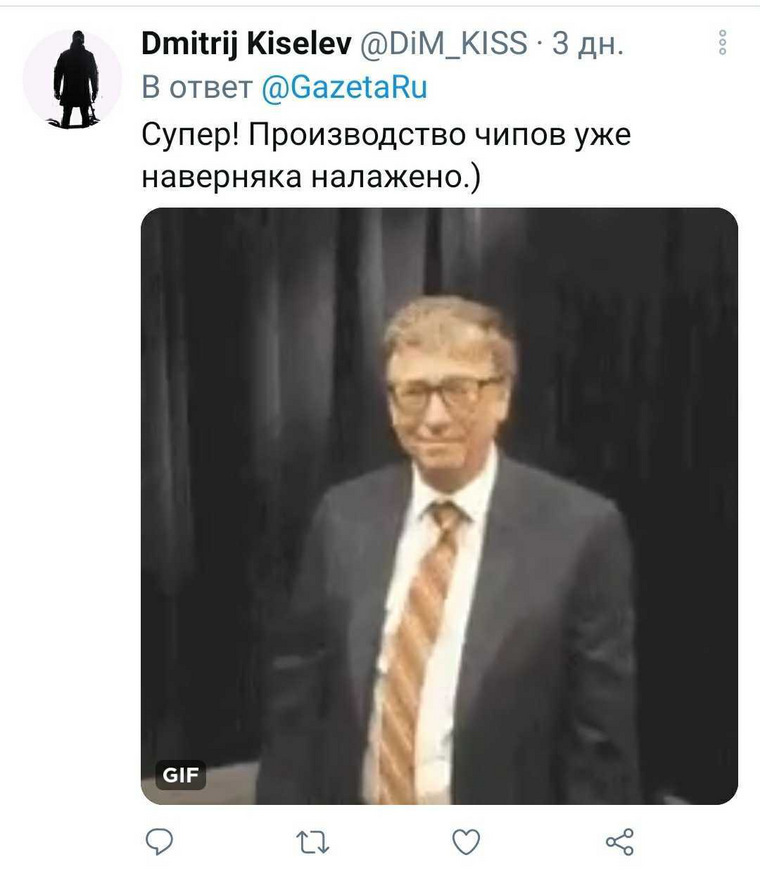Viewport: 760px width, 876px height.
Task: Retweet the post using the arrows icon
Action: (x=312, y=842)
